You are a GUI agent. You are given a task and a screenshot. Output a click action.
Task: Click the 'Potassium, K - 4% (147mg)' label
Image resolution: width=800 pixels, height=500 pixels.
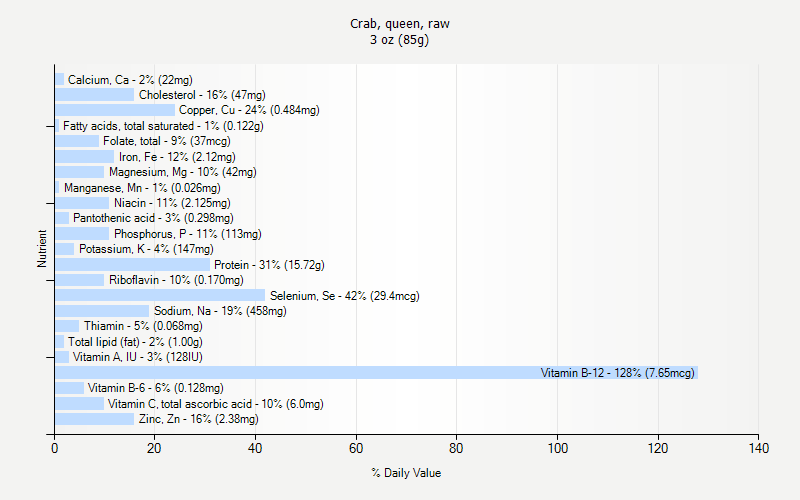(x=146, y=249)
